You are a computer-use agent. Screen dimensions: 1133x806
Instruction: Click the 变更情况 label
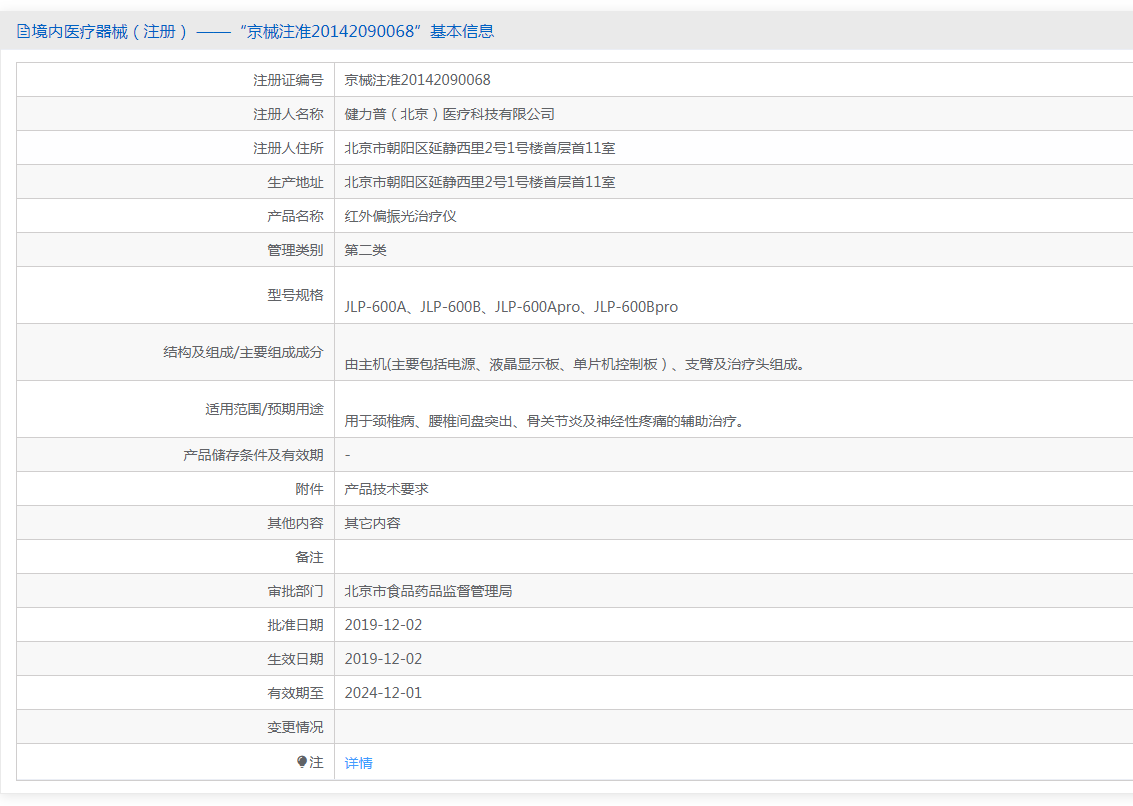[x=296, y=727]
